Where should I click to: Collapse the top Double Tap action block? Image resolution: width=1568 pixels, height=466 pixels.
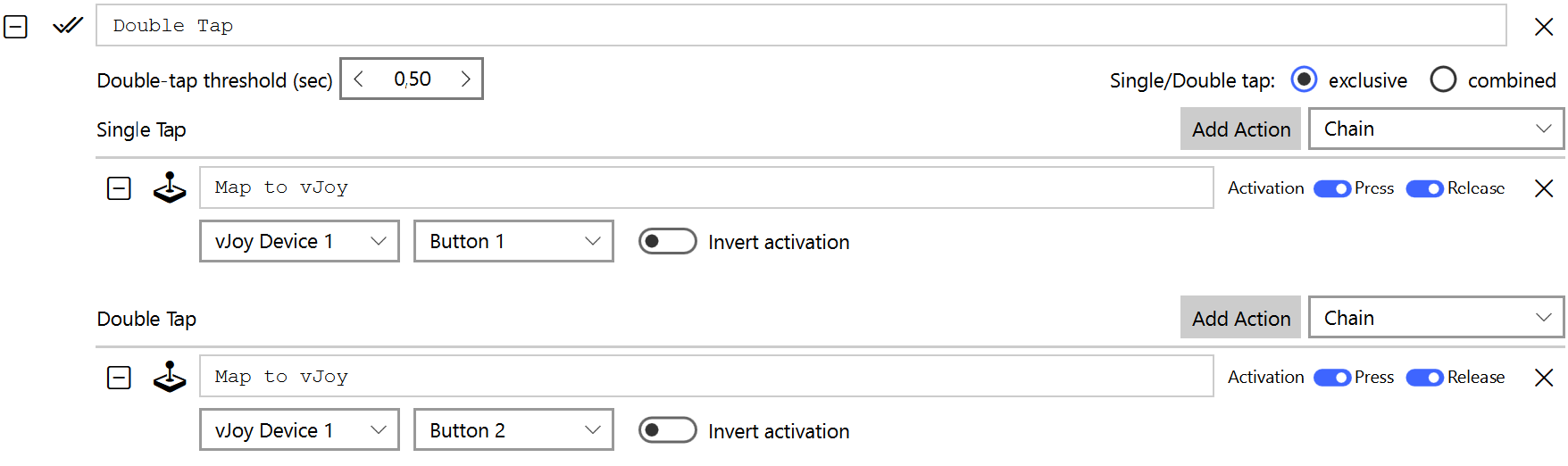coord(16,27)
